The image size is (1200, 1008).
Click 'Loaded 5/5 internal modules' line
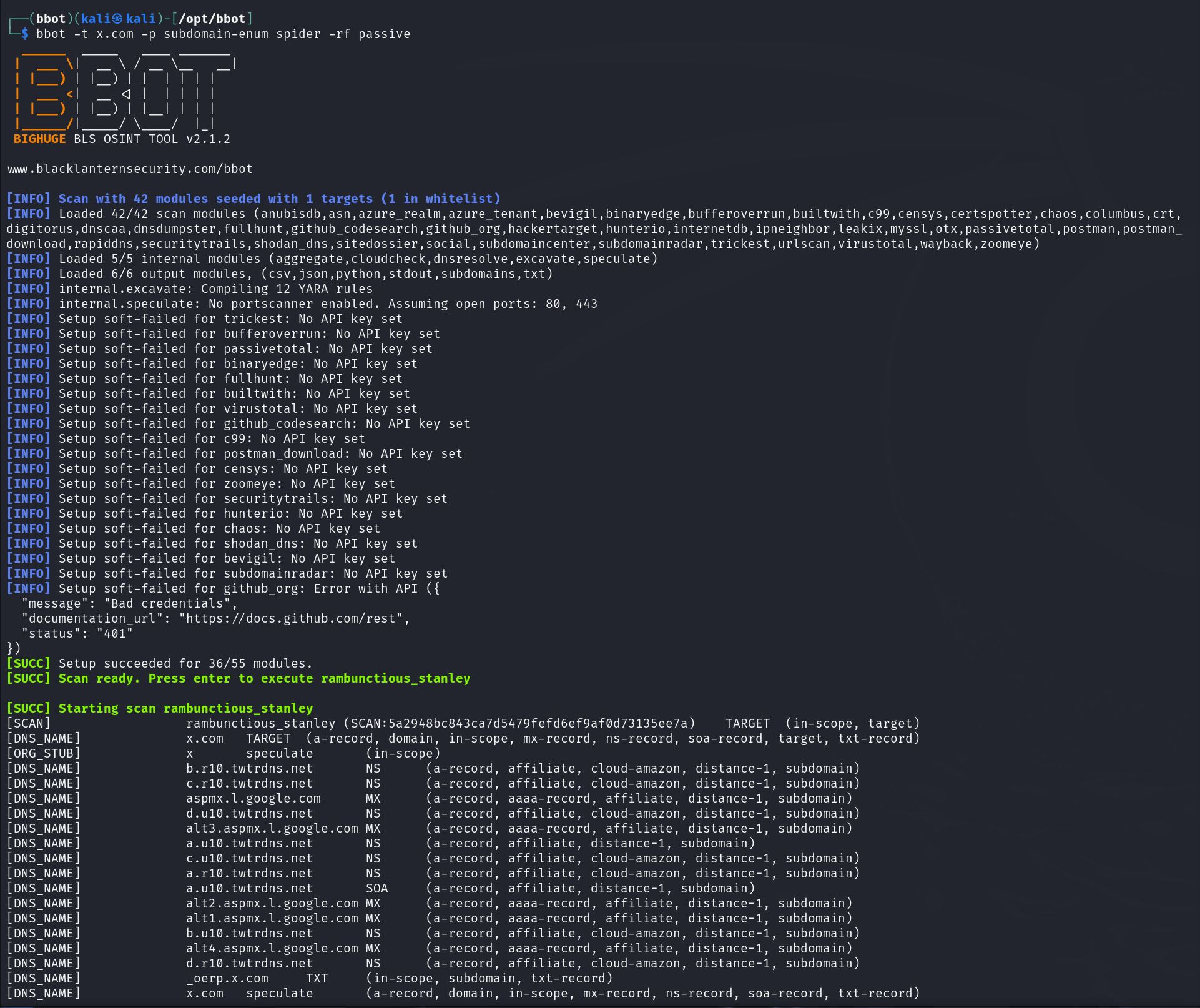[x=332, y=259]
